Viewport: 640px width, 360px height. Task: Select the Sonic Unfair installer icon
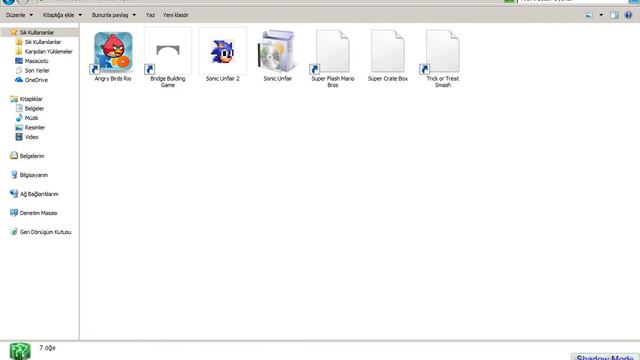278,51
